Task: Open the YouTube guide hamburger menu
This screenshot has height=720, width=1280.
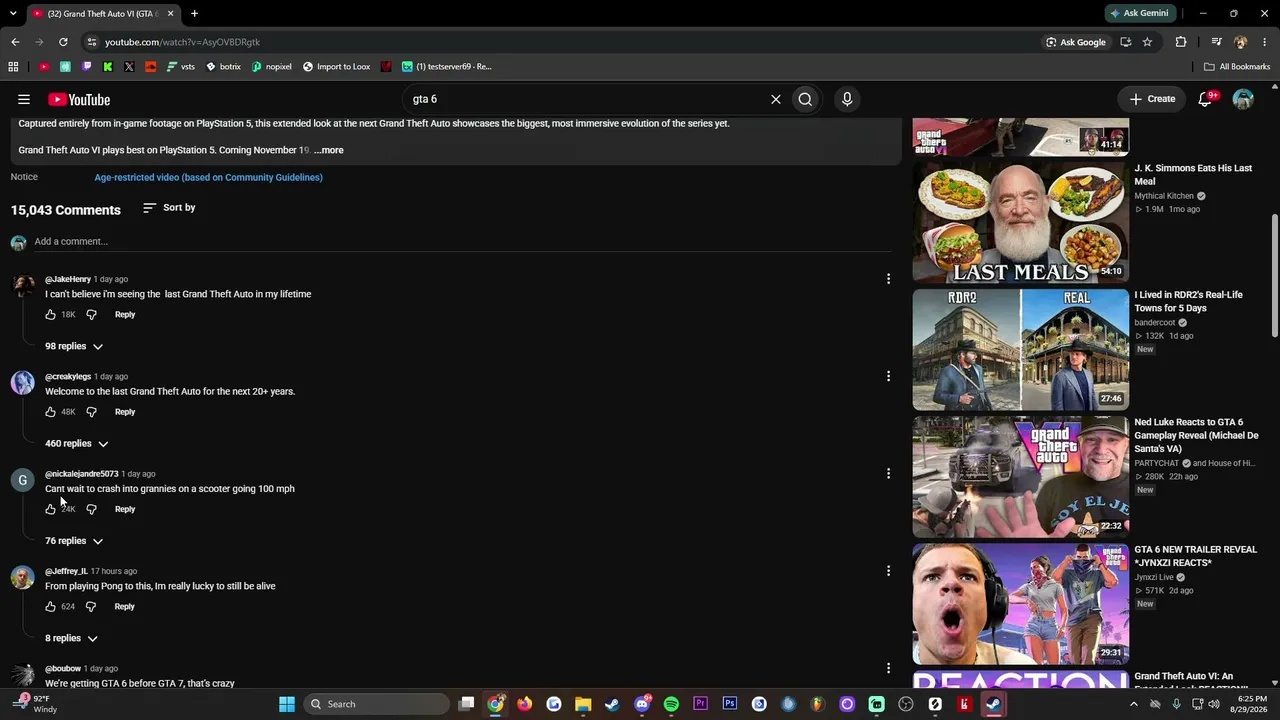Action: (x=24, y=99)
